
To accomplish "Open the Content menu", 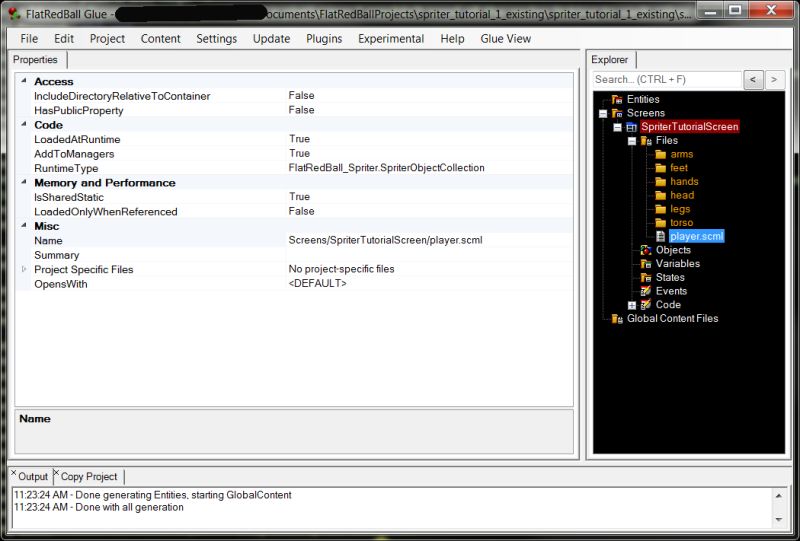I will (x=161, y=39).
